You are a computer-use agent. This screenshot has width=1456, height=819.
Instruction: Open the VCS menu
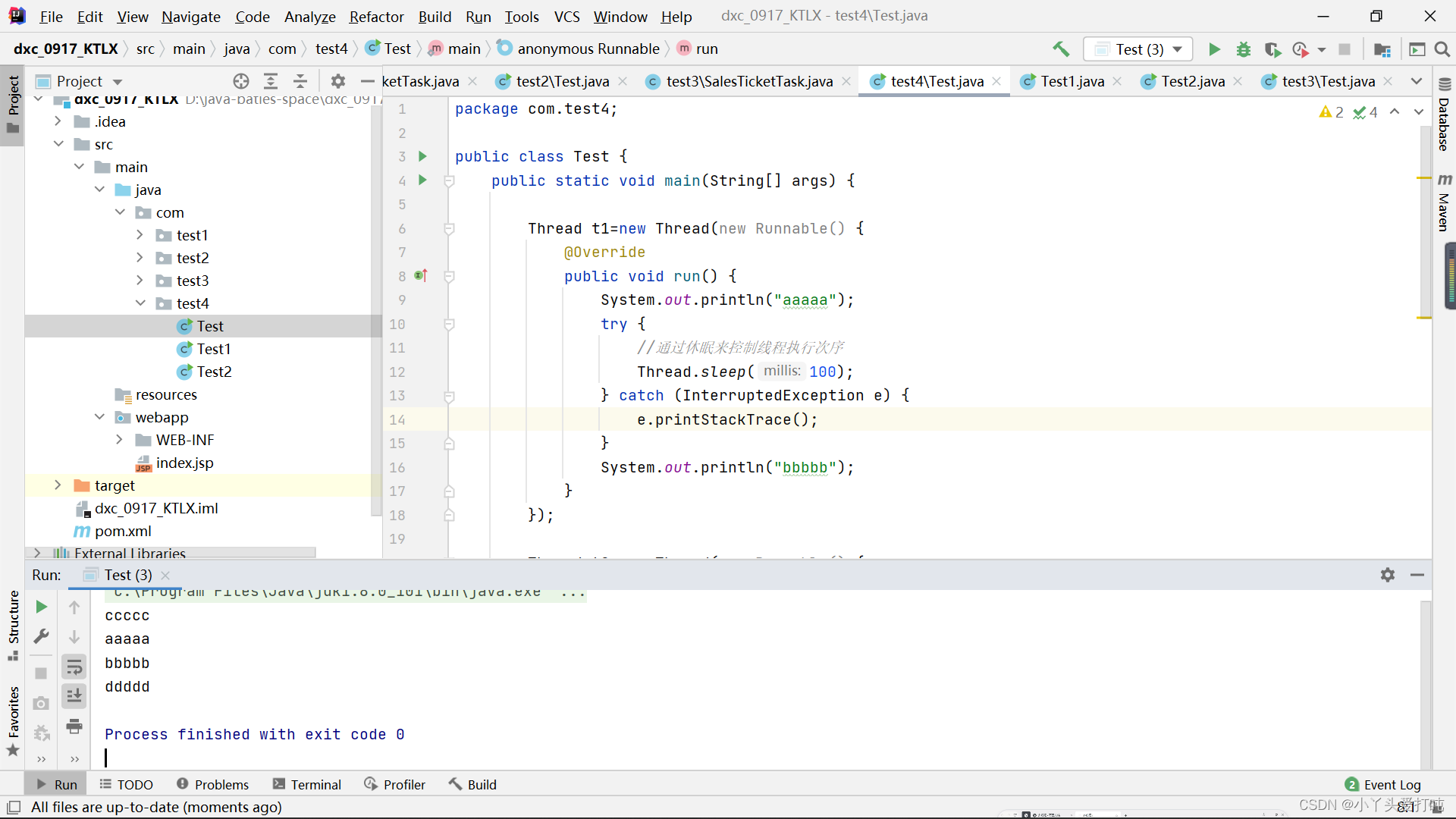point(566,17)
